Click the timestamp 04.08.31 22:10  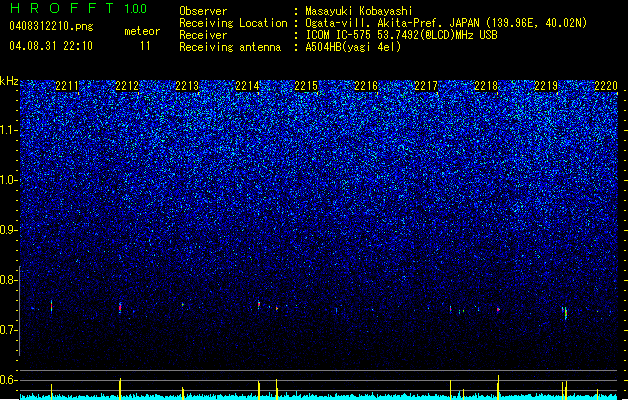click(51, 46)
